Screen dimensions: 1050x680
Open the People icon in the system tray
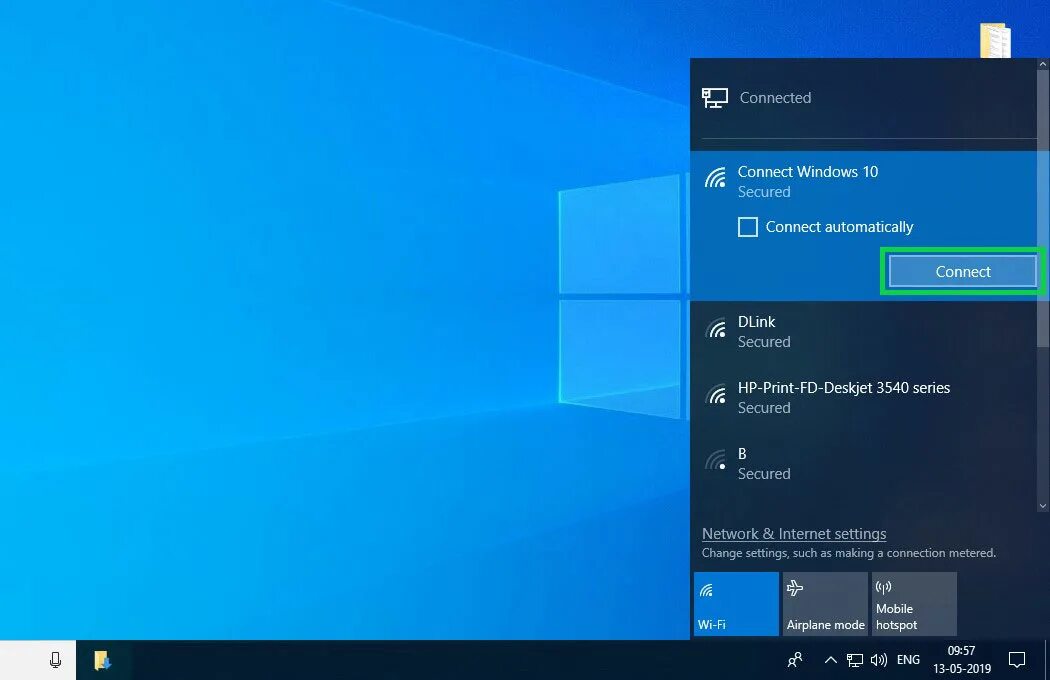point(795,660)
